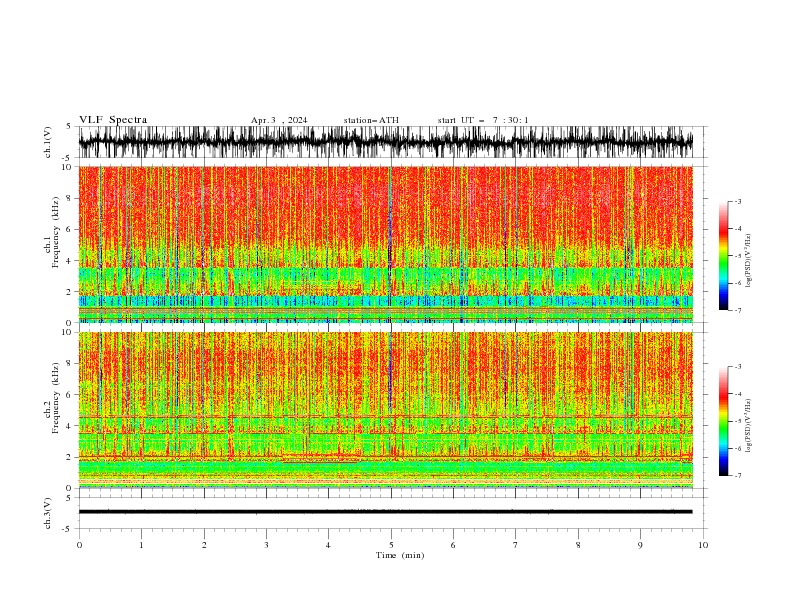Viewport: 792px width, 612px height.
Task: Select the ch.1 voltage waveform plot
Action: (x=386, y=142)
